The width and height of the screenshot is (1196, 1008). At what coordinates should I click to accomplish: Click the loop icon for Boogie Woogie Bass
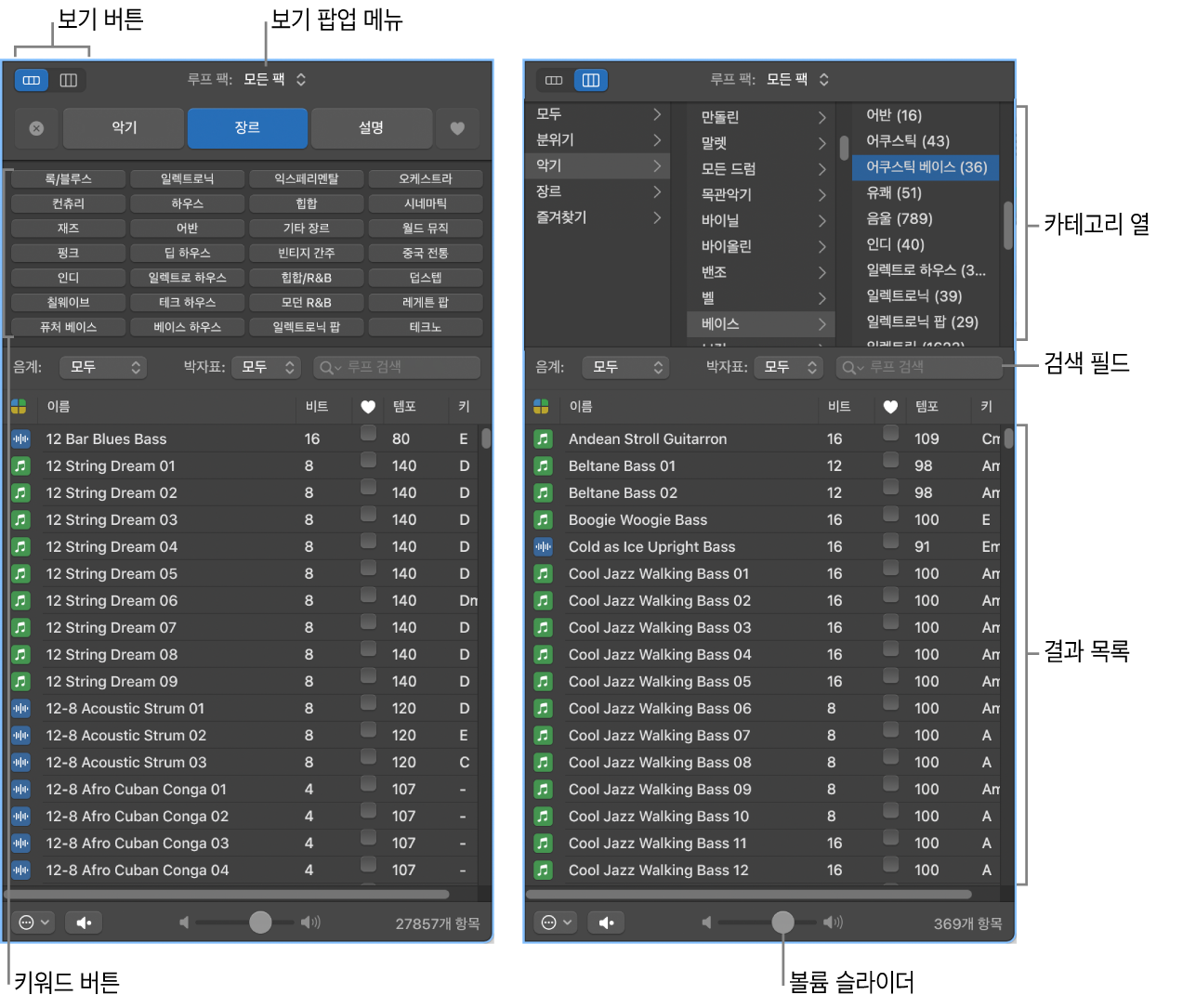543,519
